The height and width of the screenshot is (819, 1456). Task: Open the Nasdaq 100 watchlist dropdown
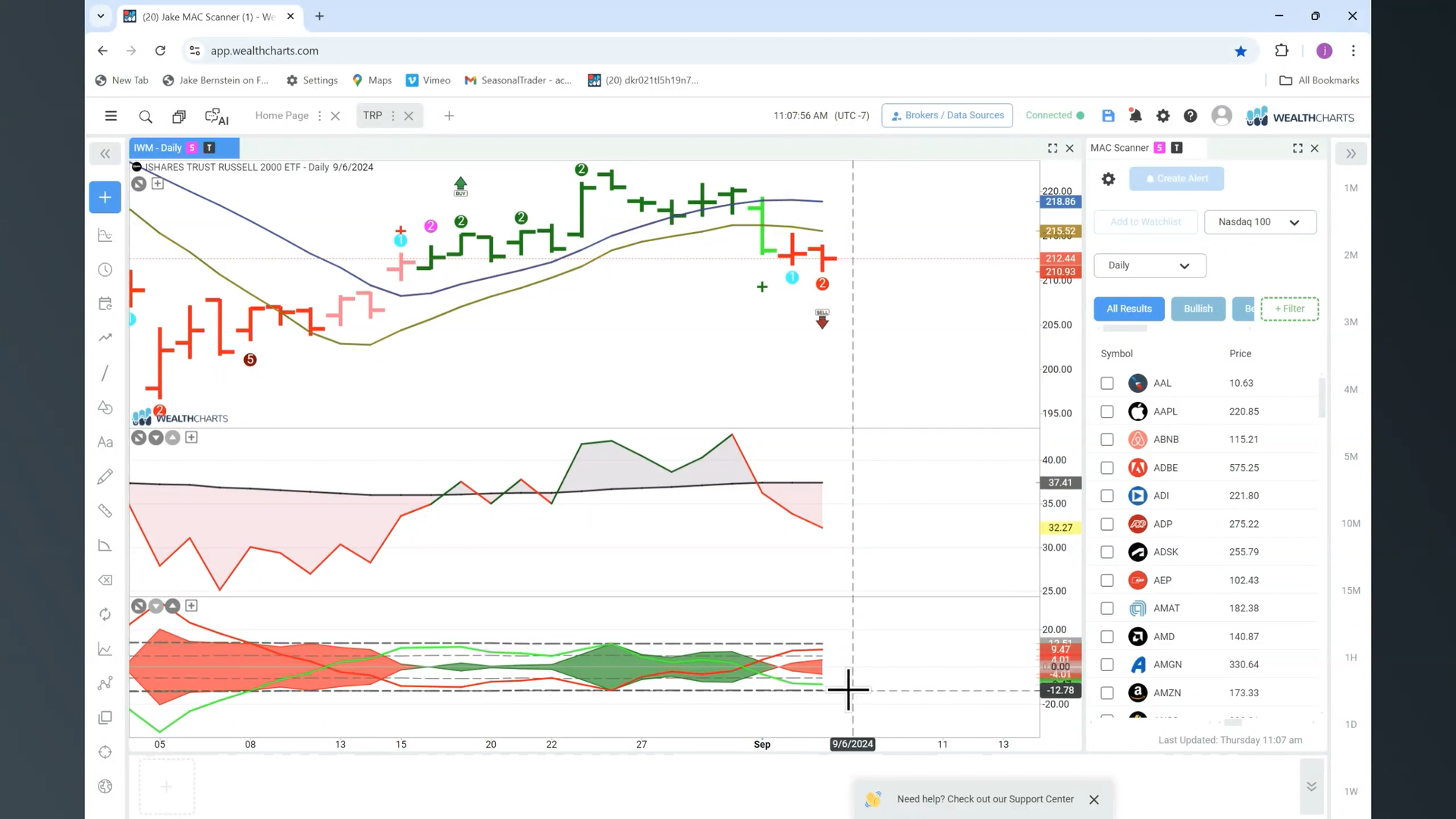pos(1260,222)
